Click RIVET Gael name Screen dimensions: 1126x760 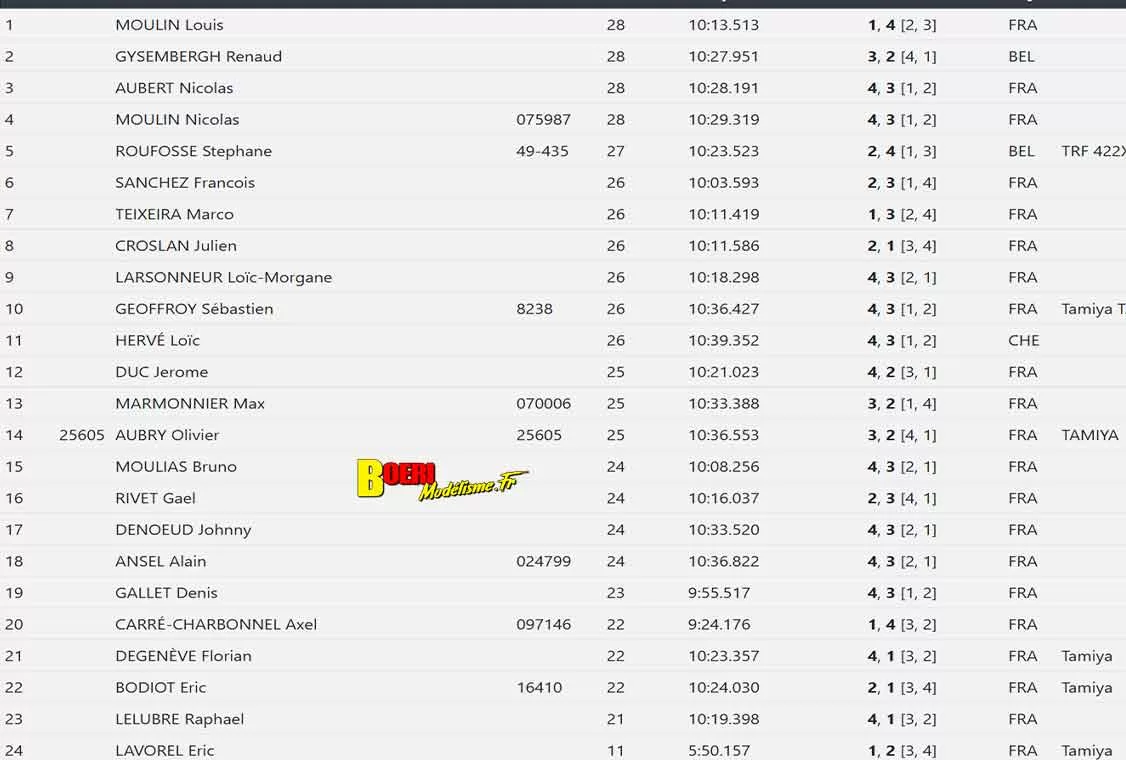(155, 499)
